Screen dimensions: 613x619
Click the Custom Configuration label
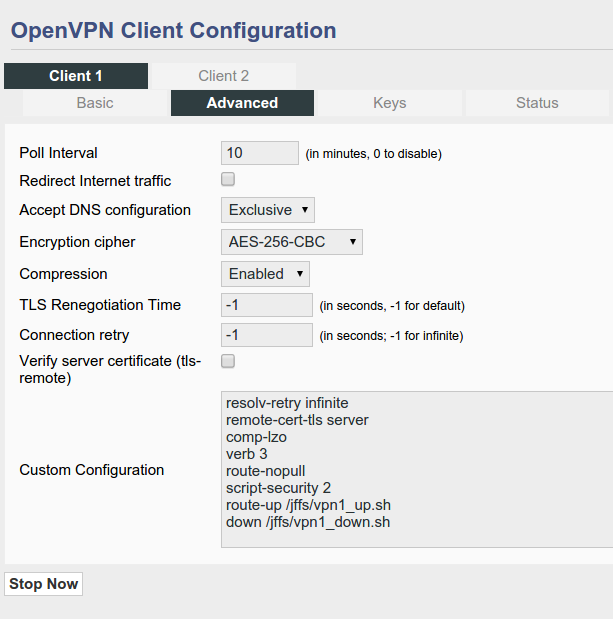92,470
